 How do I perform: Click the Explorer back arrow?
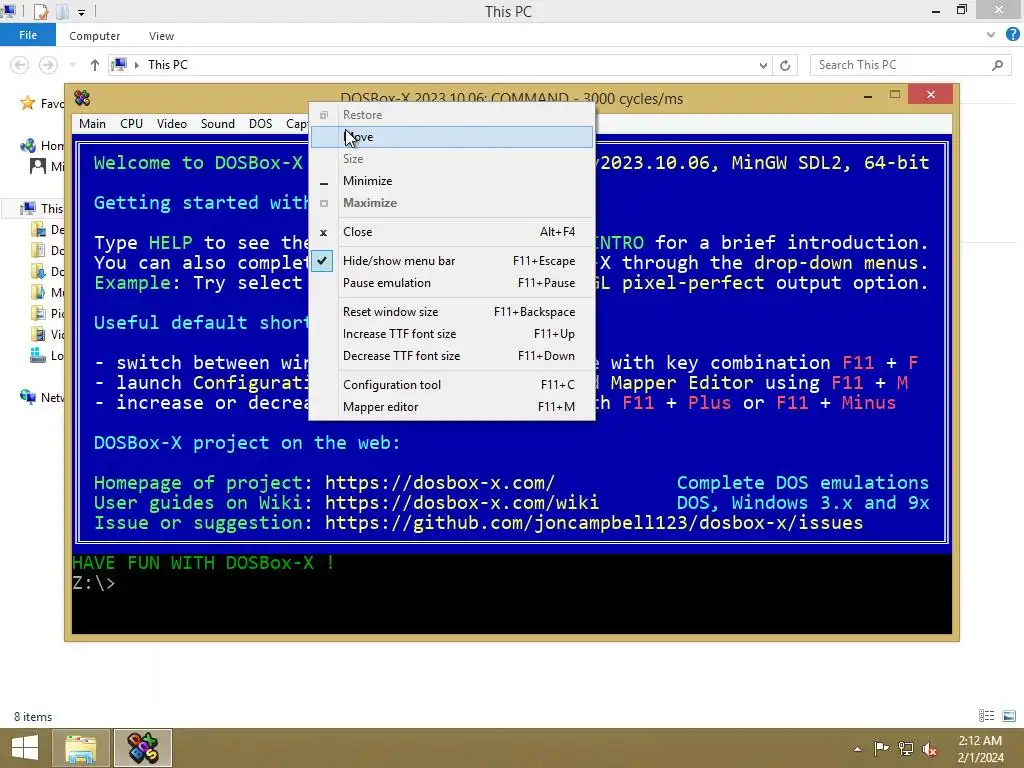coord(20,65)
